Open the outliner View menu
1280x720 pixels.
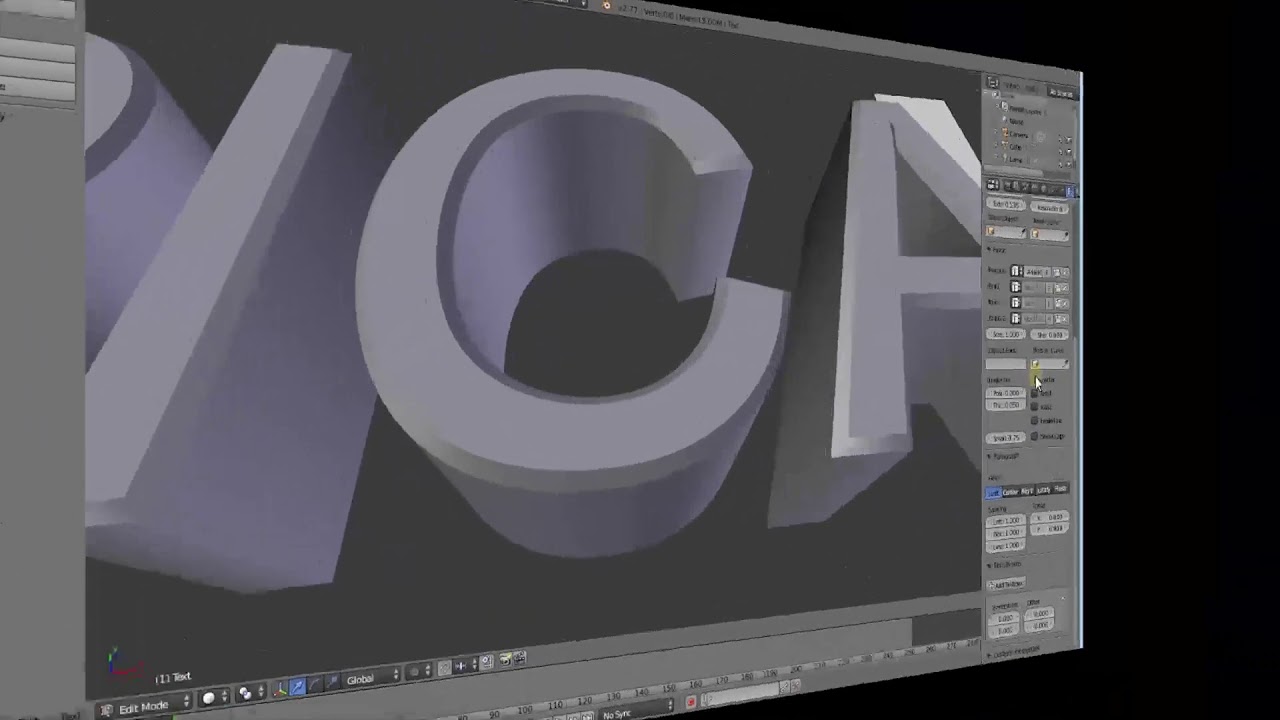point(1011,86)
